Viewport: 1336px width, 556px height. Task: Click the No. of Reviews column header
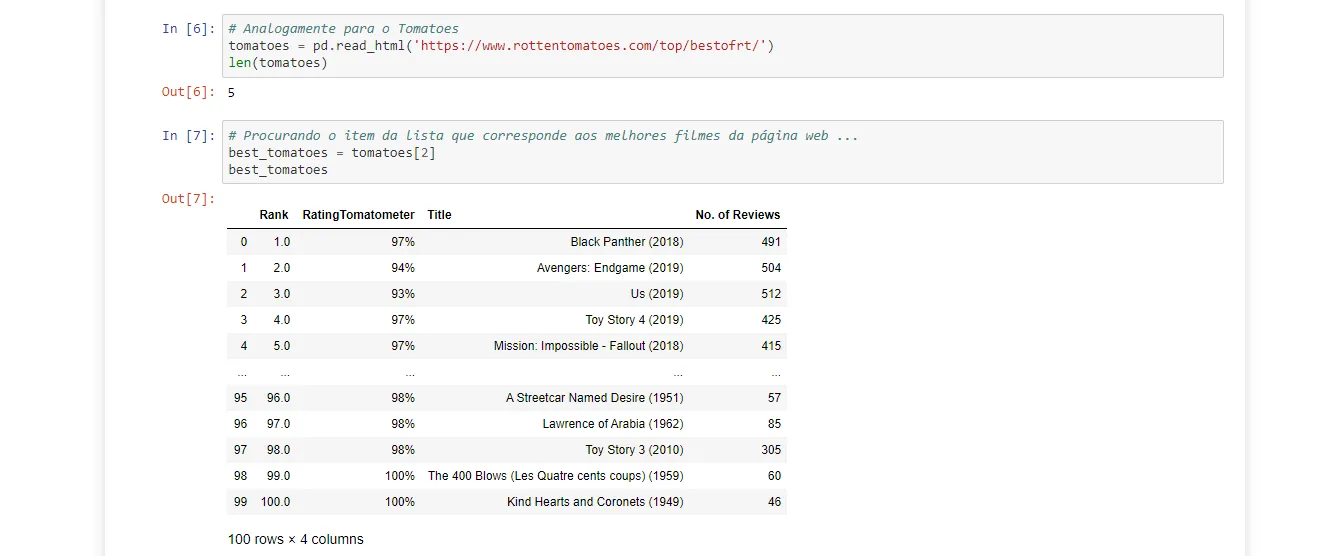click(737, 215)
